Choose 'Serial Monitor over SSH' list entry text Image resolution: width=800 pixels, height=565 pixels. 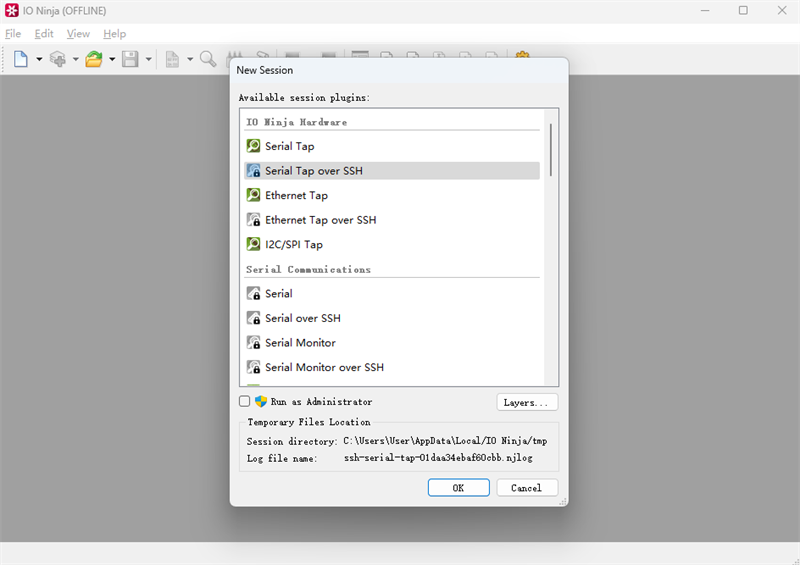pos(324,367)
